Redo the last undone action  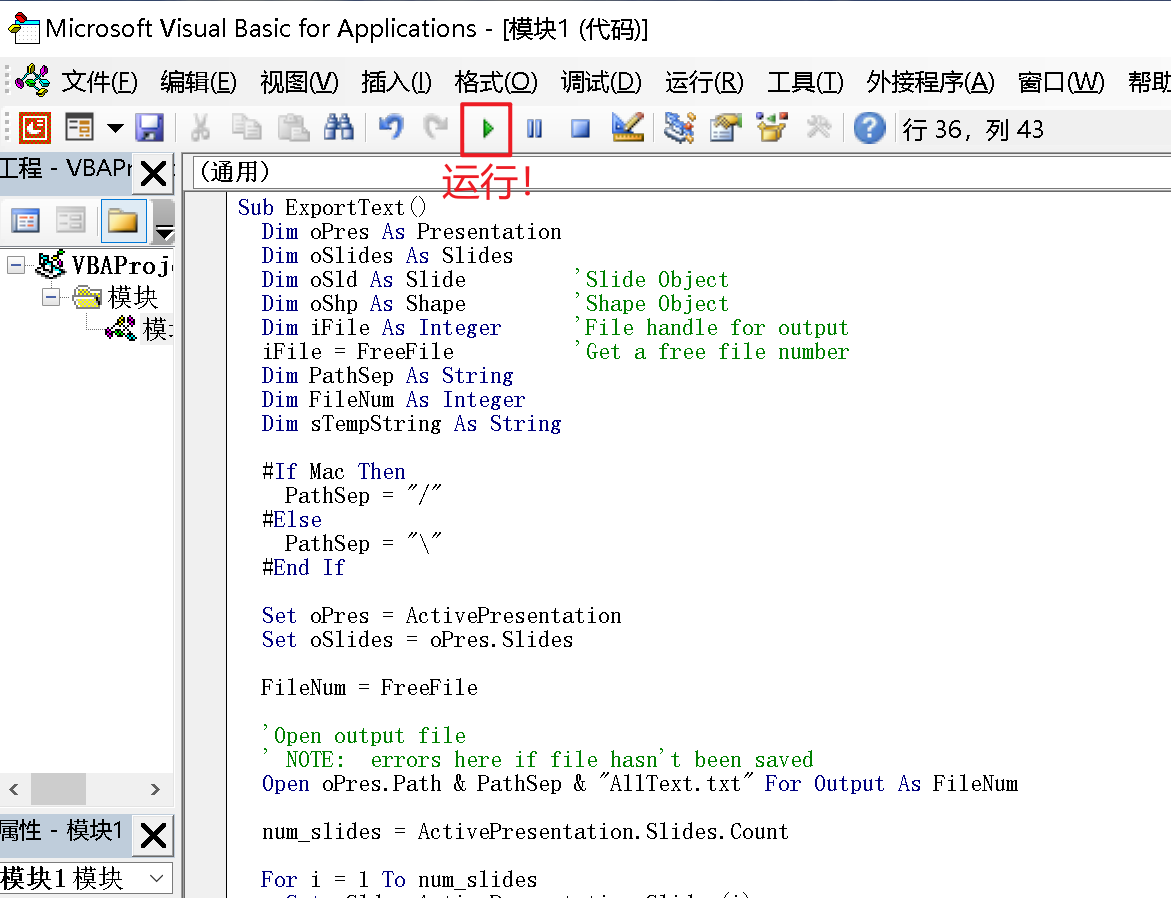point(435,128)
